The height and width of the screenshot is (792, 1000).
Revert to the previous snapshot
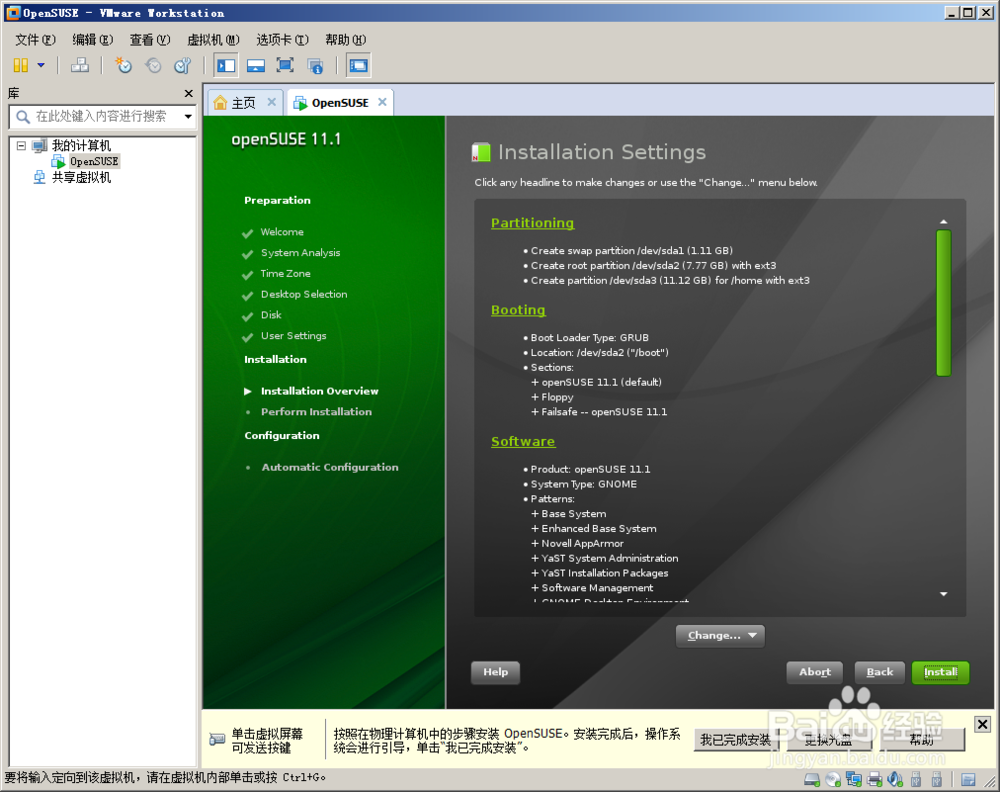tap(153, 65)
